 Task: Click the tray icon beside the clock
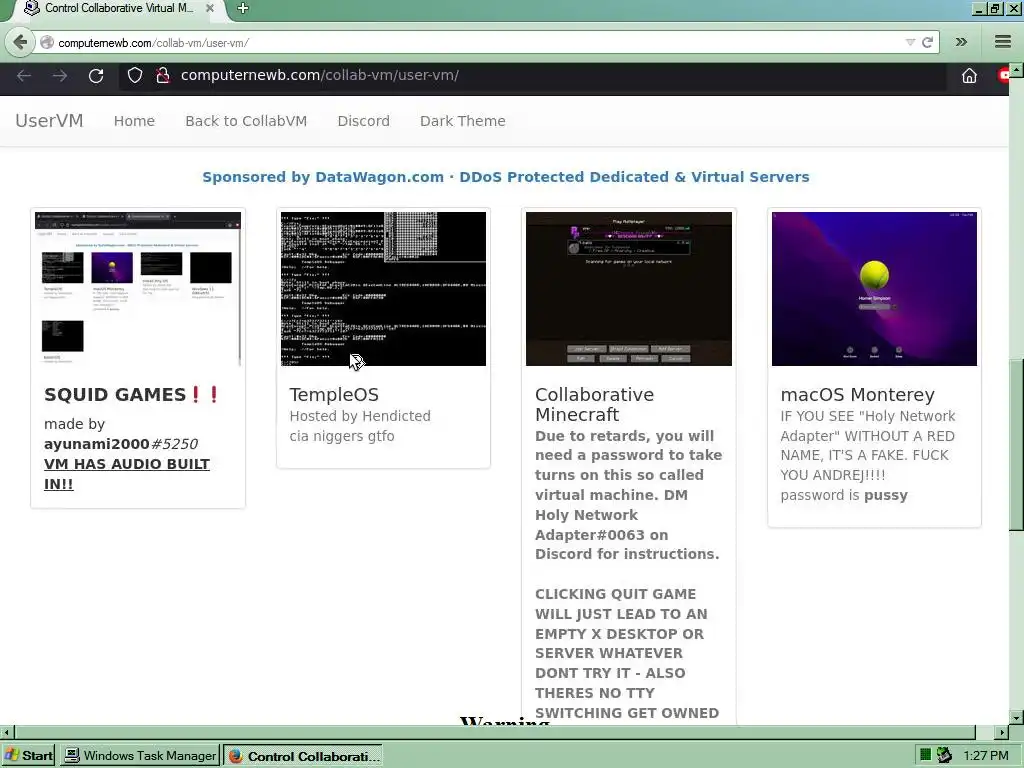[x=944, y=755]
